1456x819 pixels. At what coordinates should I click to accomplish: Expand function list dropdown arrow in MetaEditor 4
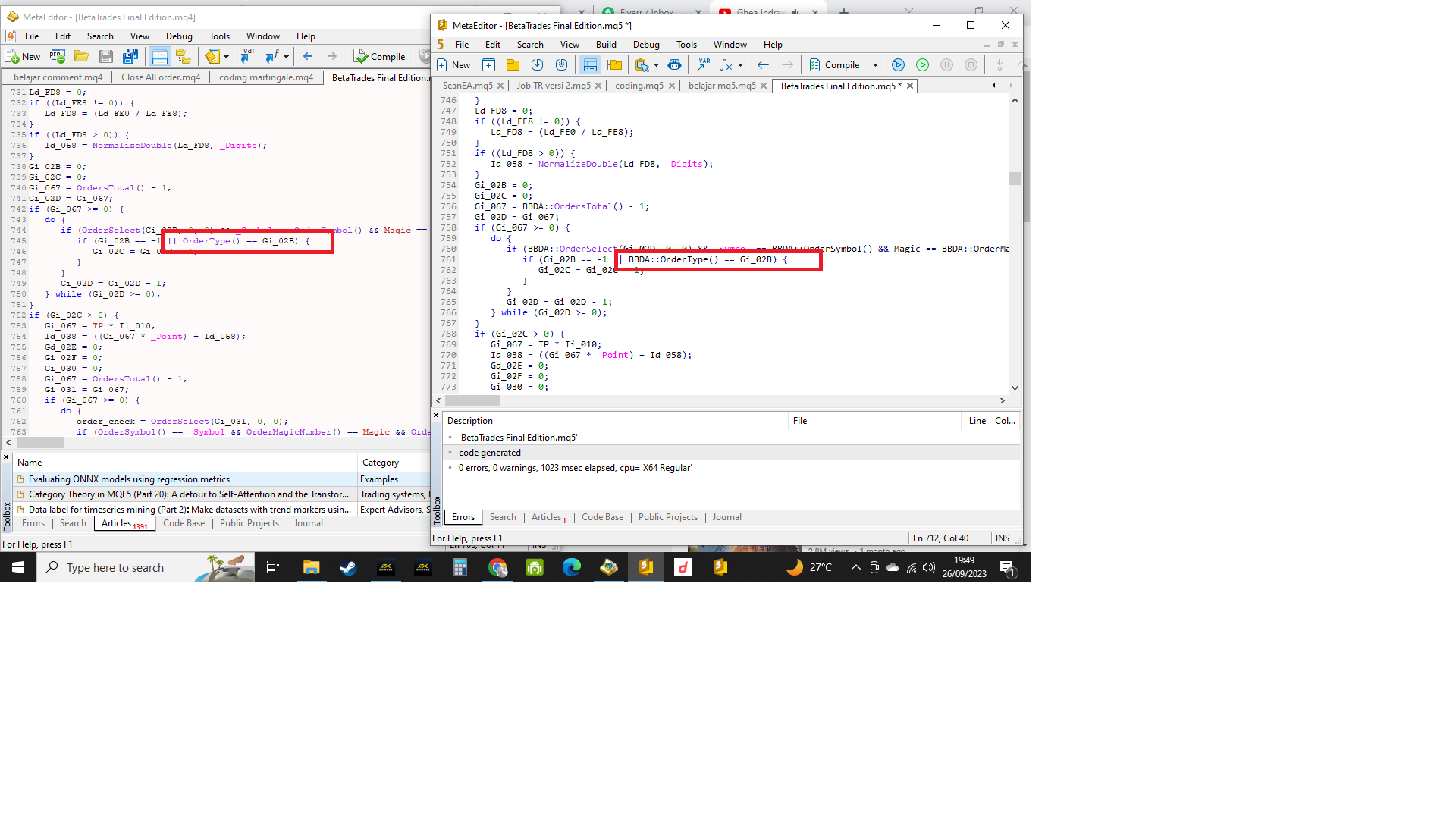[286, 57]
